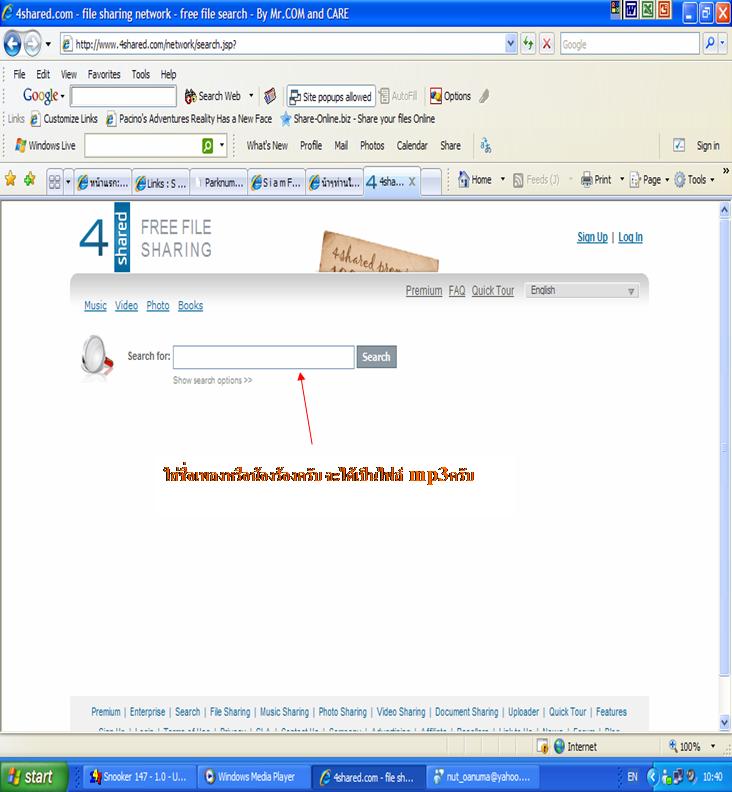This screenshot has height=792, width=732.
Task: Click the translate icon in Windows Live toolbar
Action: click(x=485, y=145)
